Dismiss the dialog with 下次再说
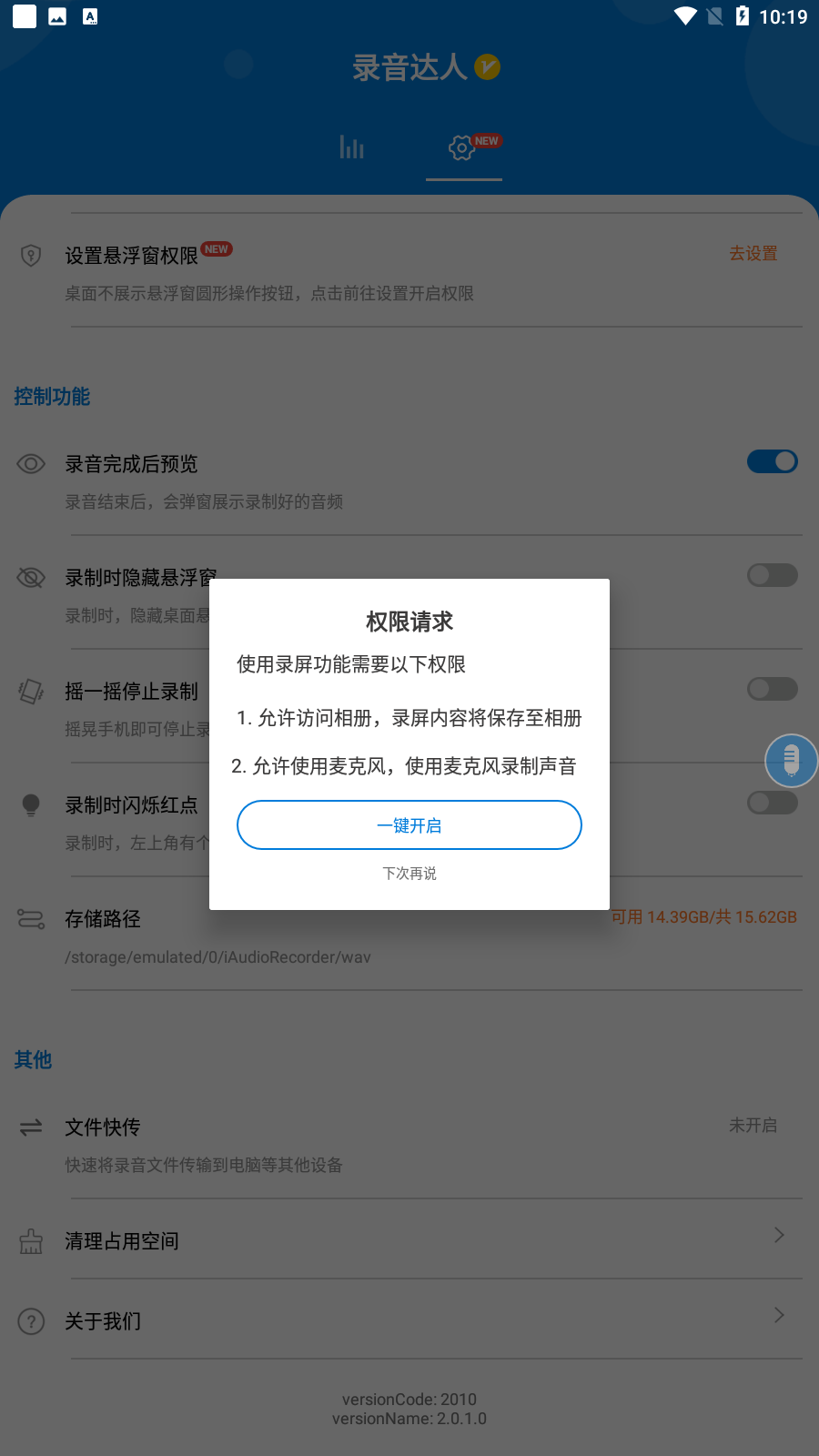The width and height of the screenshot is (819, 1456). click(409, 874)
